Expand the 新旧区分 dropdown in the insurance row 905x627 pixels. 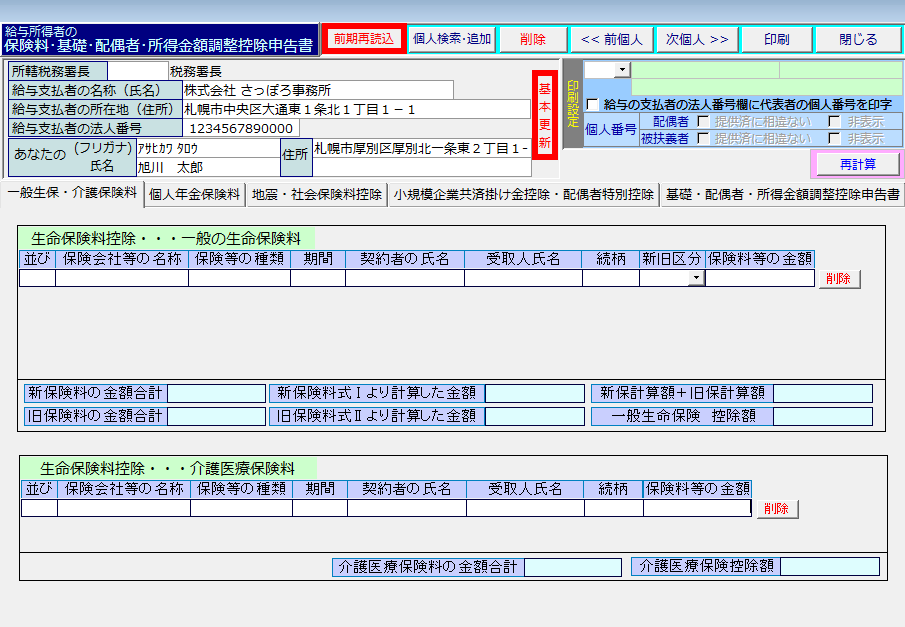pyautogui.click(x=696, y=279)
